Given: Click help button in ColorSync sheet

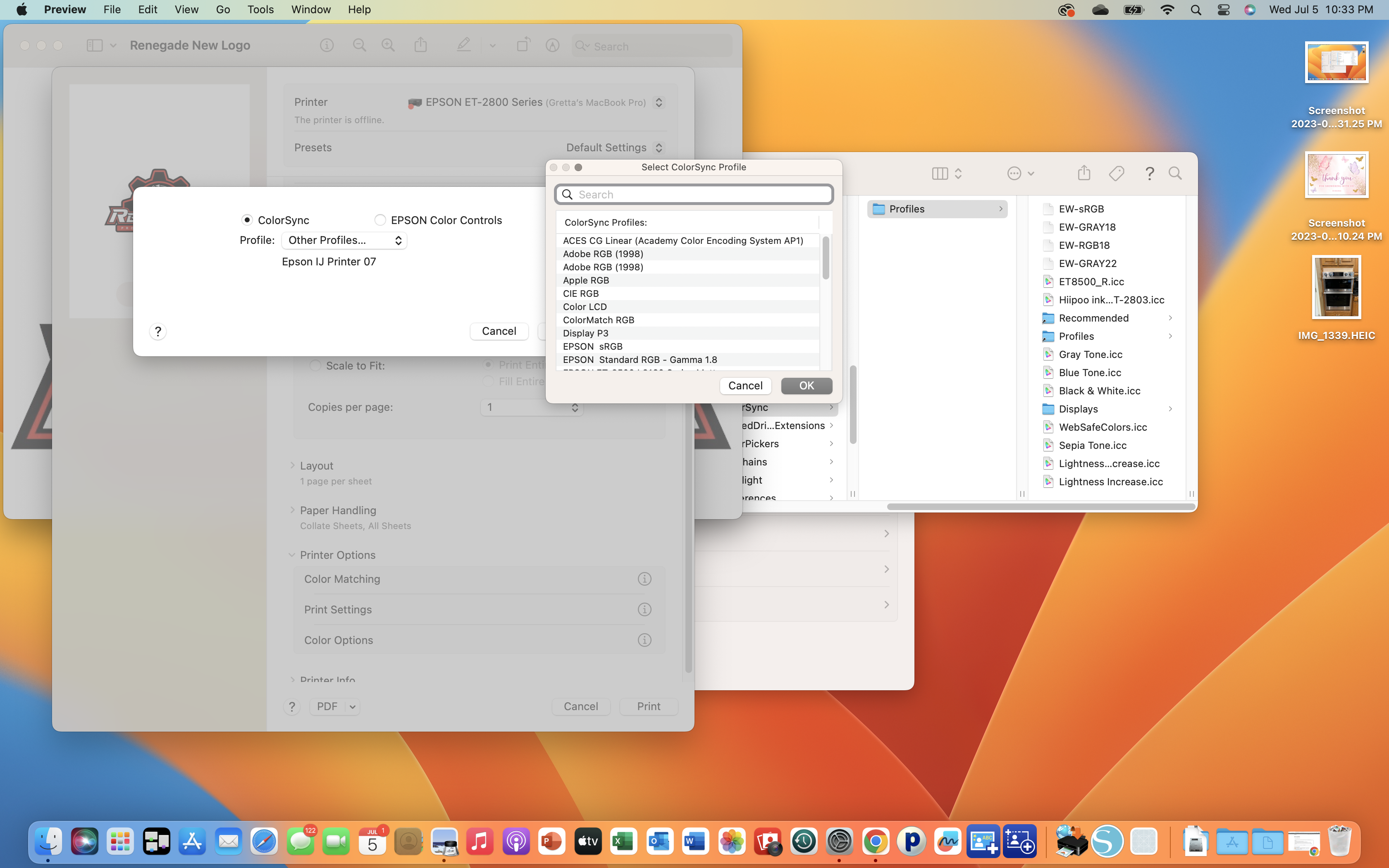Looking at the screenshot, I should [x=158, y=331].
